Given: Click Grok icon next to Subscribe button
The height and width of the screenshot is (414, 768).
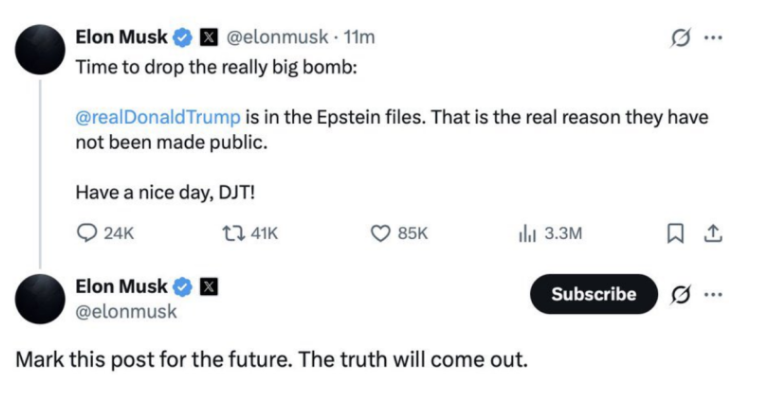Looking at the screenshot, I should [x=680, y=294].
